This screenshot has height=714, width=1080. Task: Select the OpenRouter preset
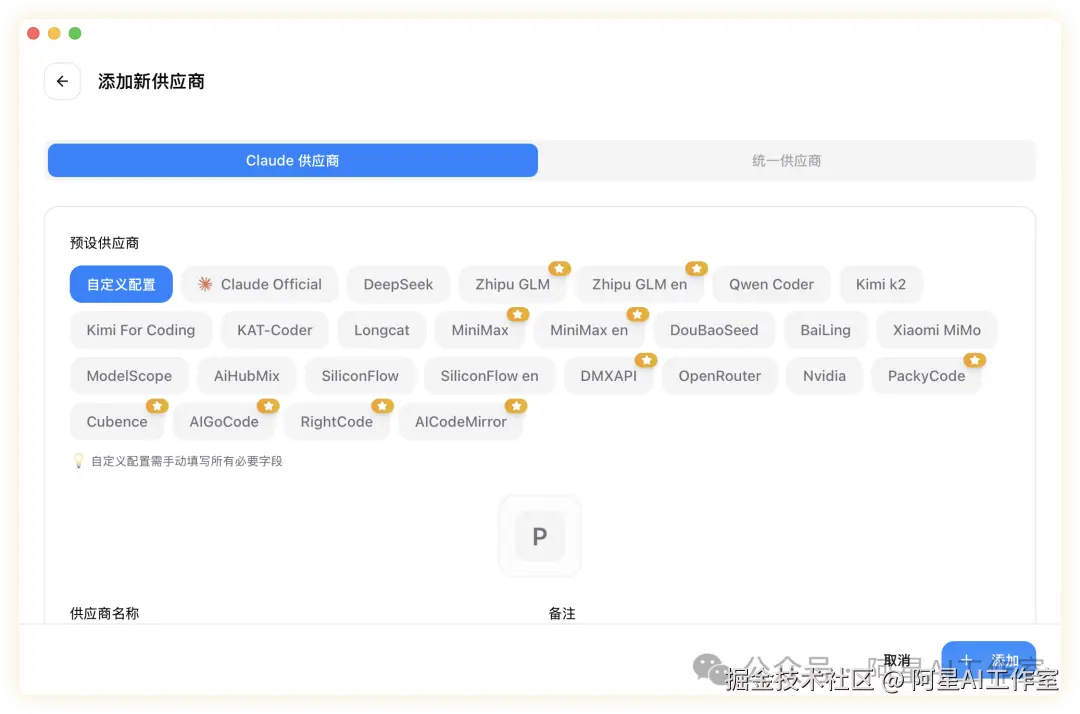720,376
